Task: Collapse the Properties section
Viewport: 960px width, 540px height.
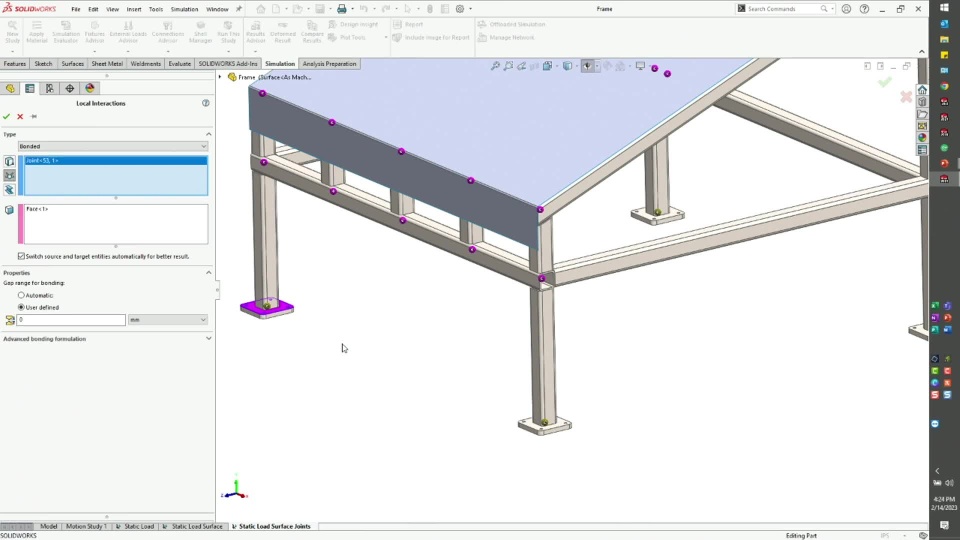Action: point(208,272)
